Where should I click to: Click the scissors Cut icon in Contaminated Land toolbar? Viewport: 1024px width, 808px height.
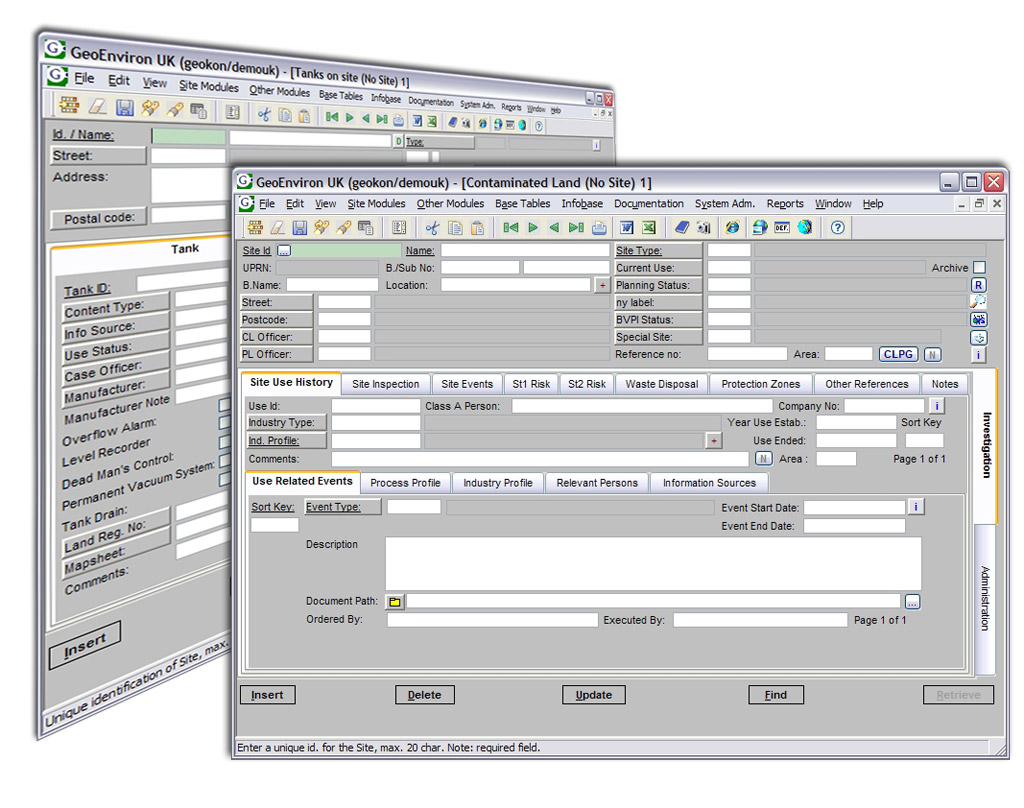click(432, 227)
